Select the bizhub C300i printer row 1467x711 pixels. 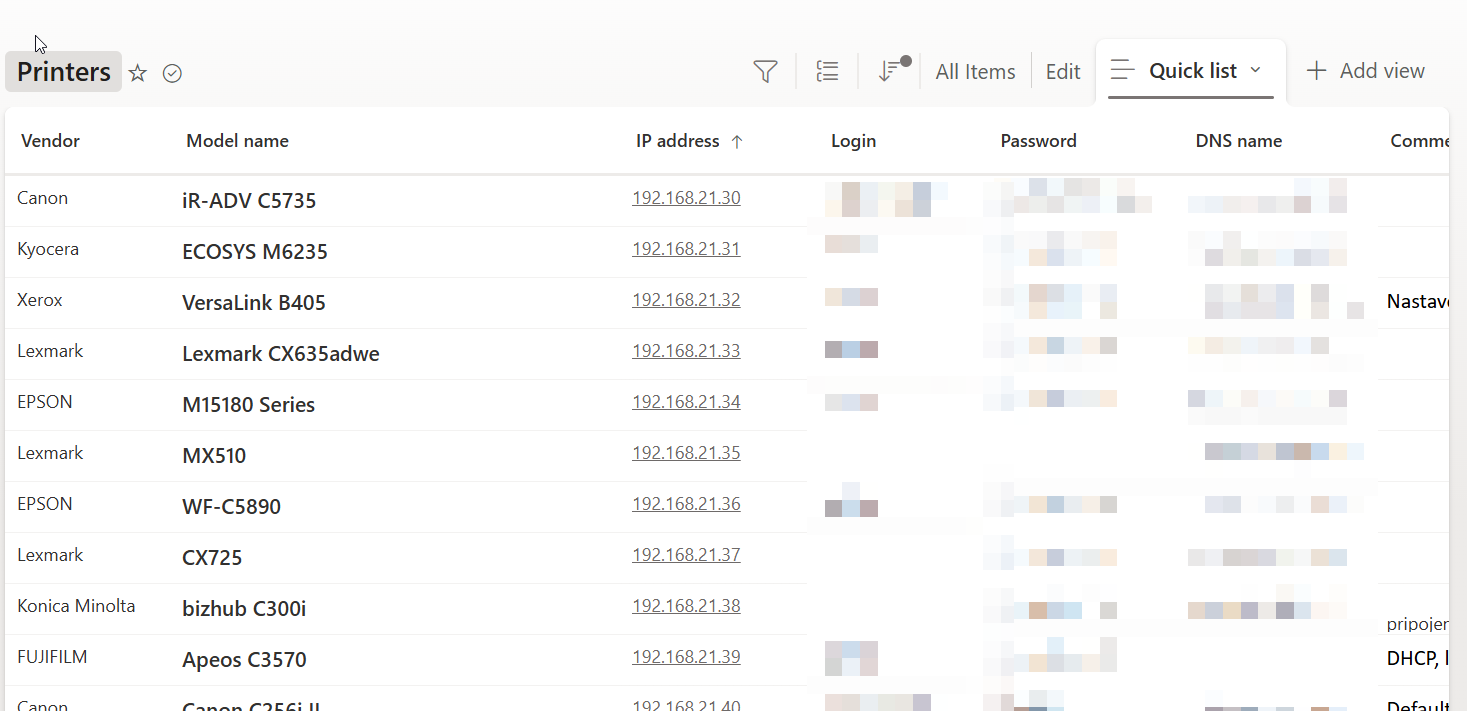click(244, 609)
